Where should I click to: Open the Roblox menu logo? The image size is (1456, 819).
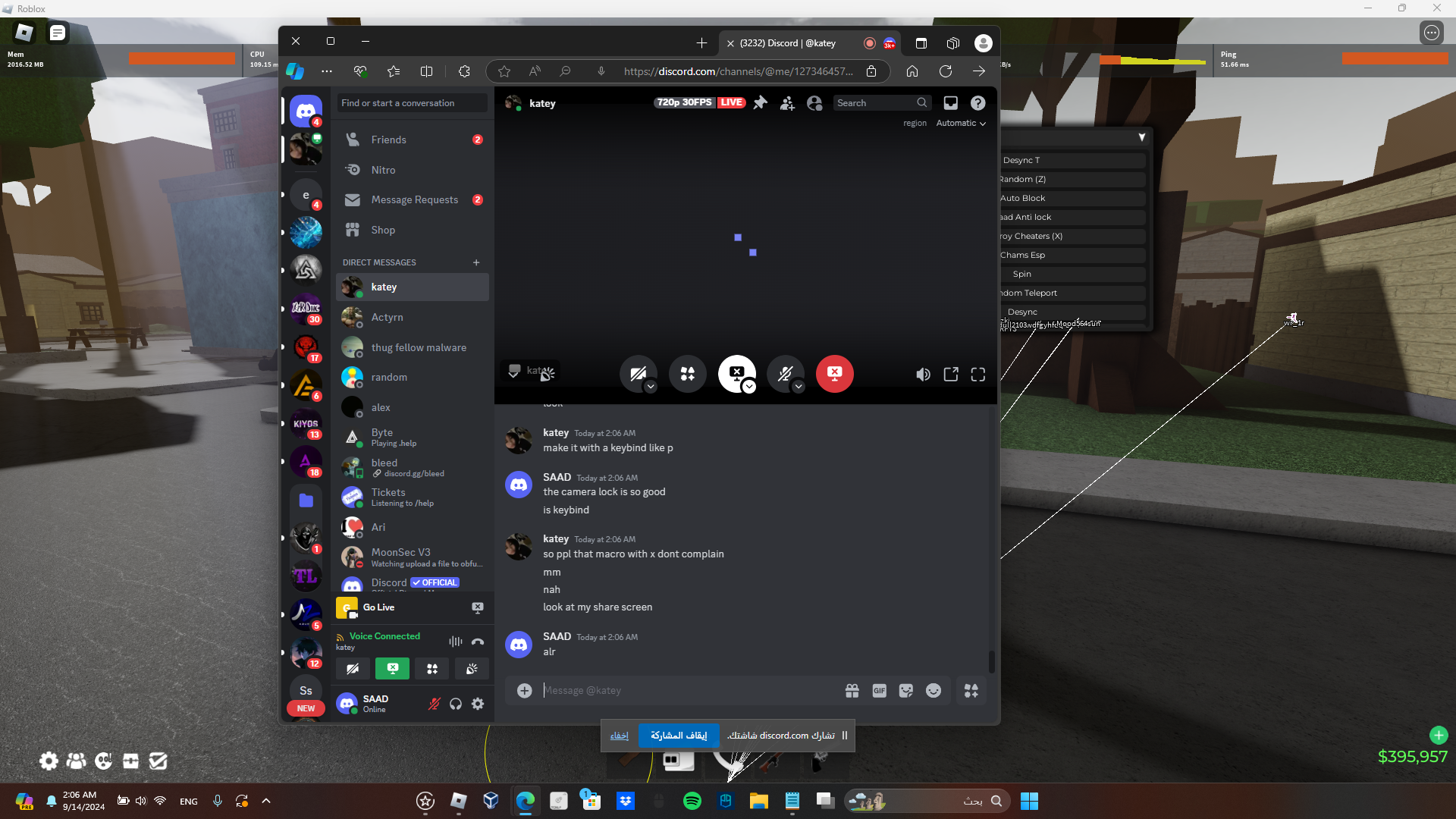24,33
